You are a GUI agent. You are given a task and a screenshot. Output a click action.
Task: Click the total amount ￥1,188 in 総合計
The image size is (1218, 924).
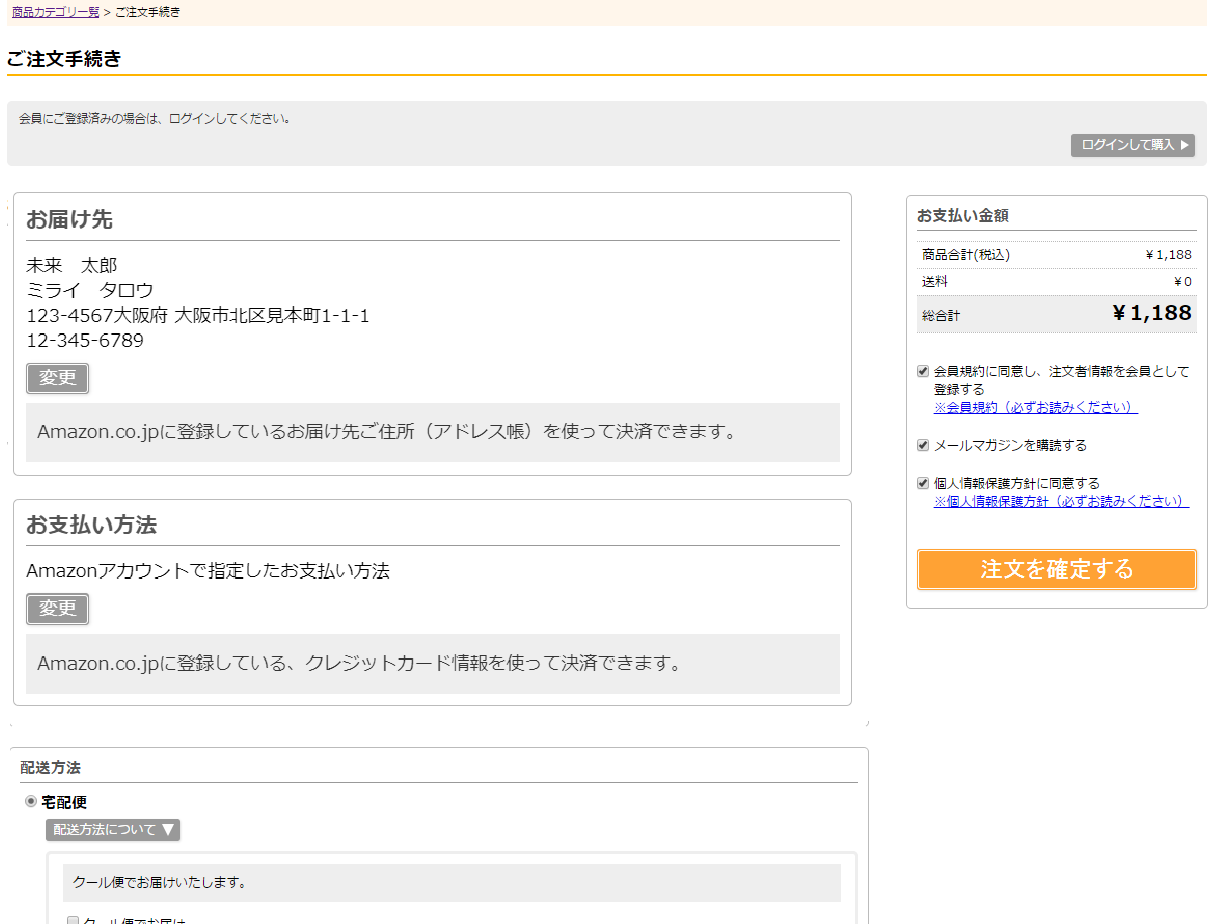(x=1152, y=313)
